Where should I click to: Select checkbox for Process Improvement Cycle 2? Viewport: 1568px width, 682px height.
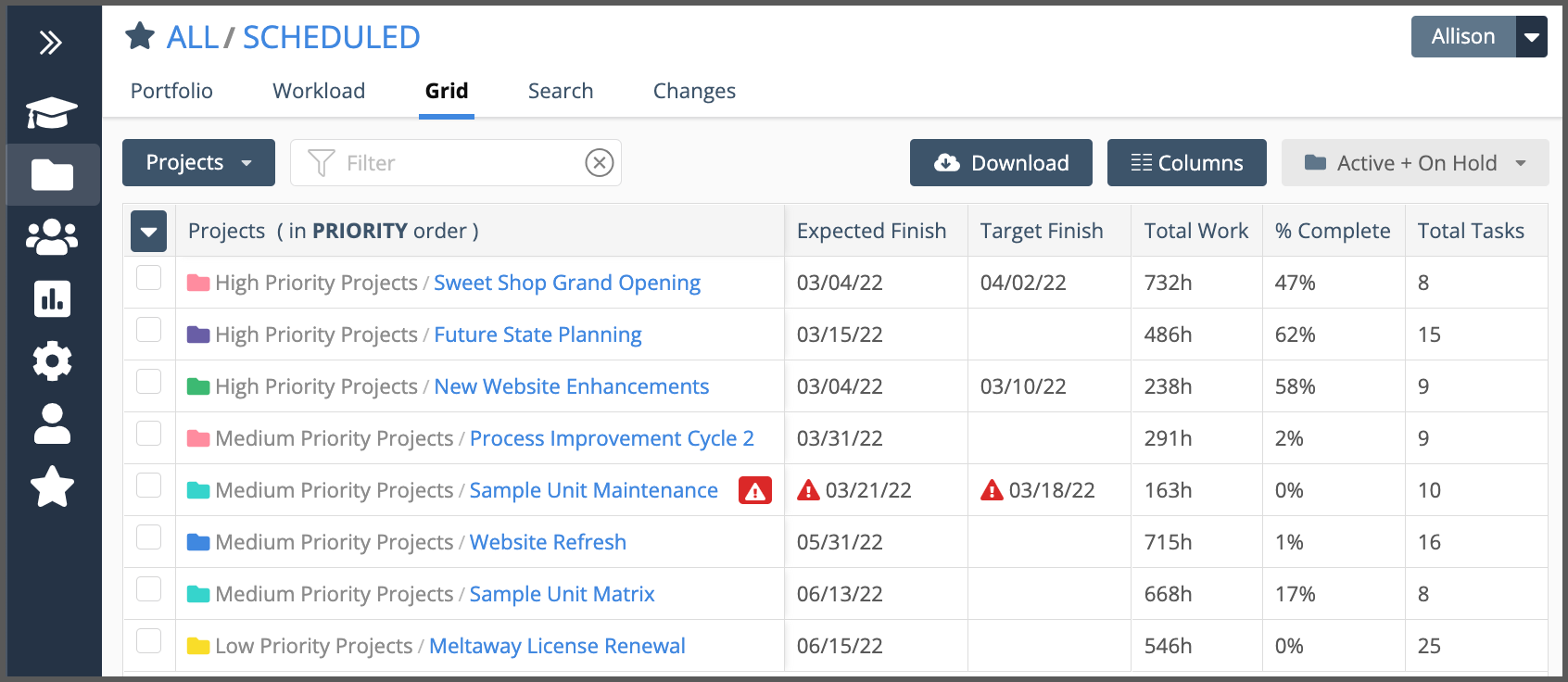(x=149, y=434)
